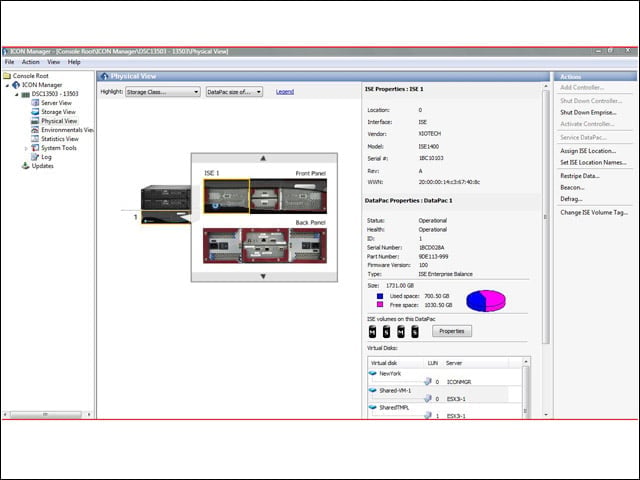
Task: Open the Legend link
Action: click(x=285, y=92)
